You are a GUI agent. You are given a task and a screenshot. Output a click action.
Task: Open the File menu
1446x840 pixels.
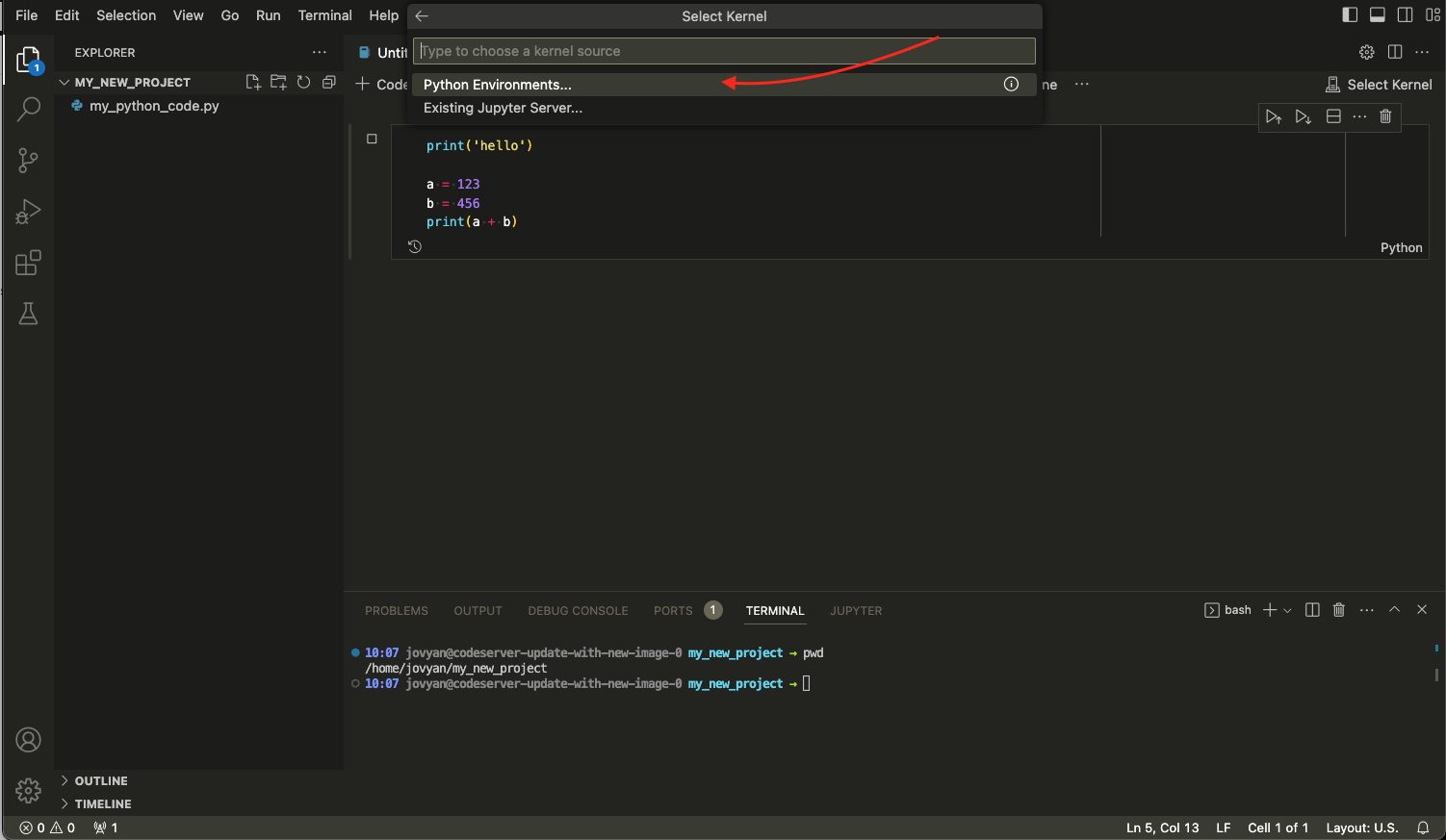click(x=27, y=15)
